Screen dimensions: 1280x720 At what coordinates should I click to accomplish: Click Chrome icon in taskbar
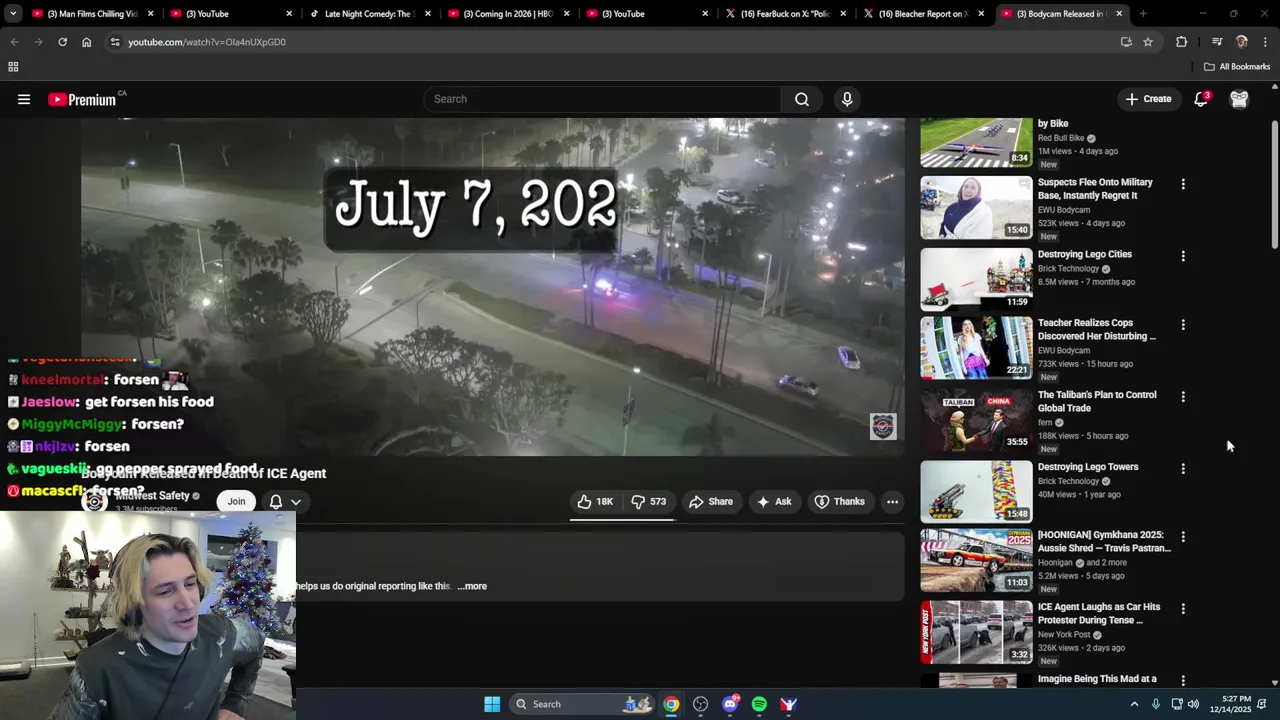tap(671, 704)
